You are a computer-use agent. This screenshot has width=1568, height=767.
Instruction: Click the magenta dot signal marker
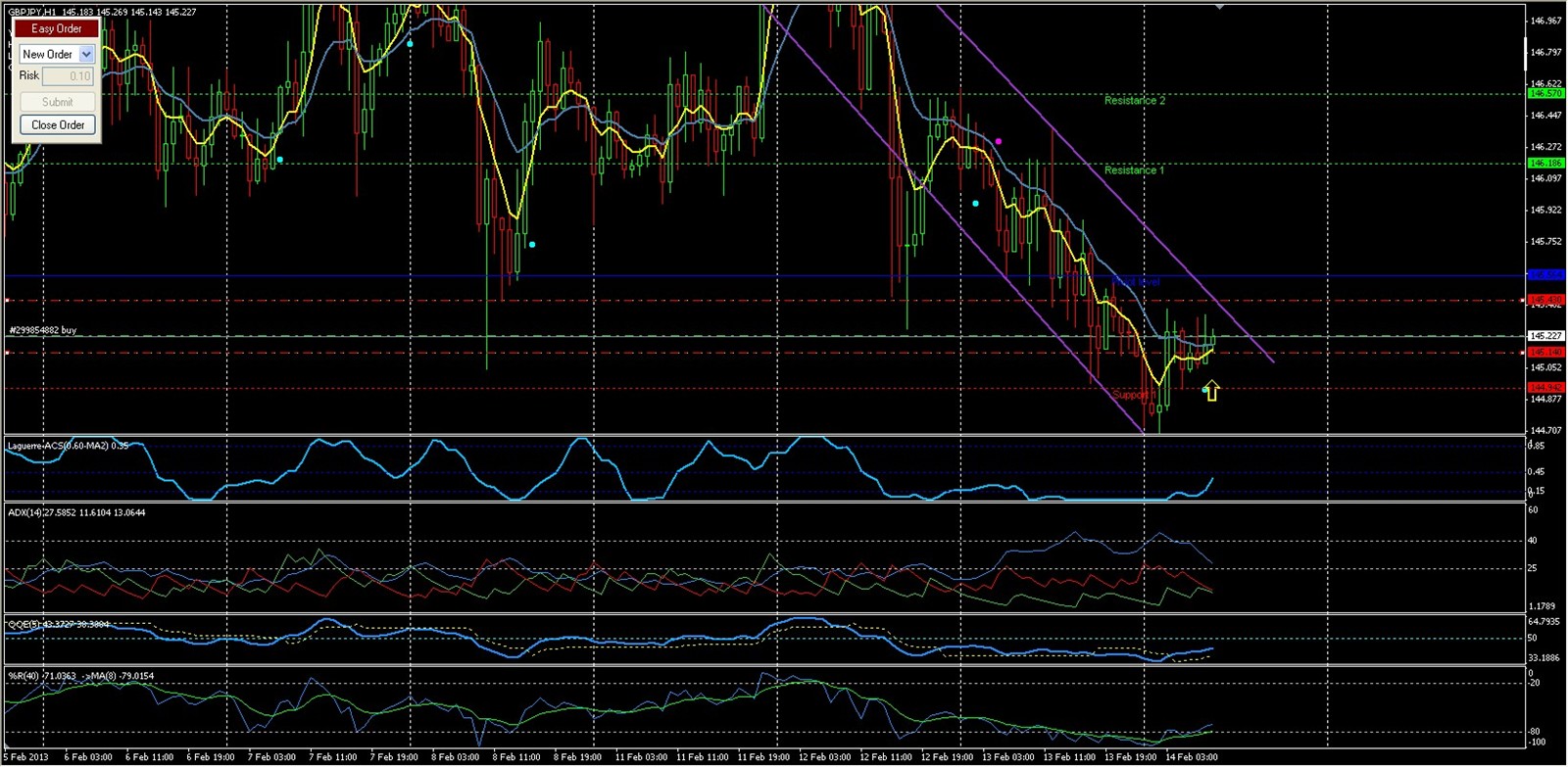[x=999, y=142]
